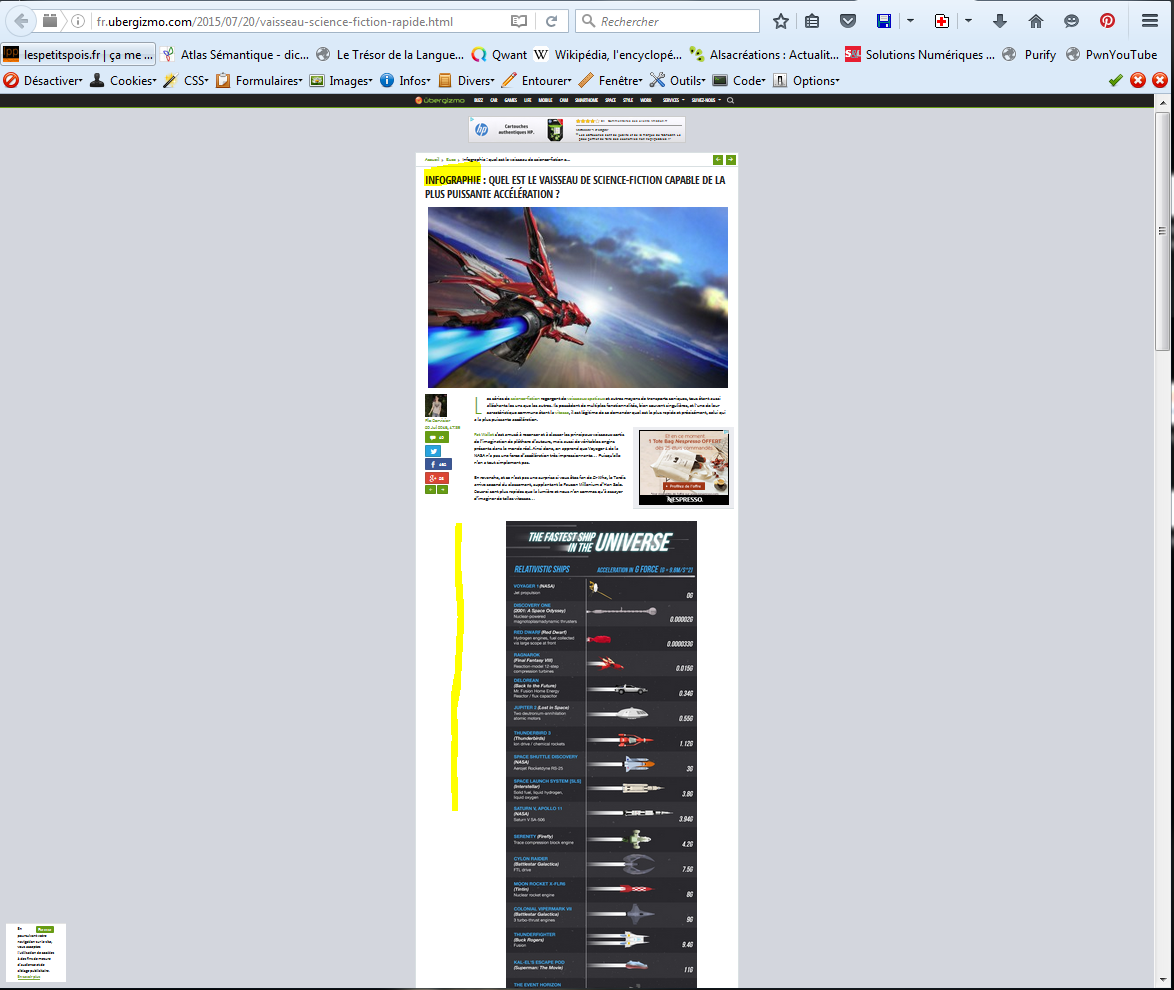Open the Options developer menu

pos(806,81)
